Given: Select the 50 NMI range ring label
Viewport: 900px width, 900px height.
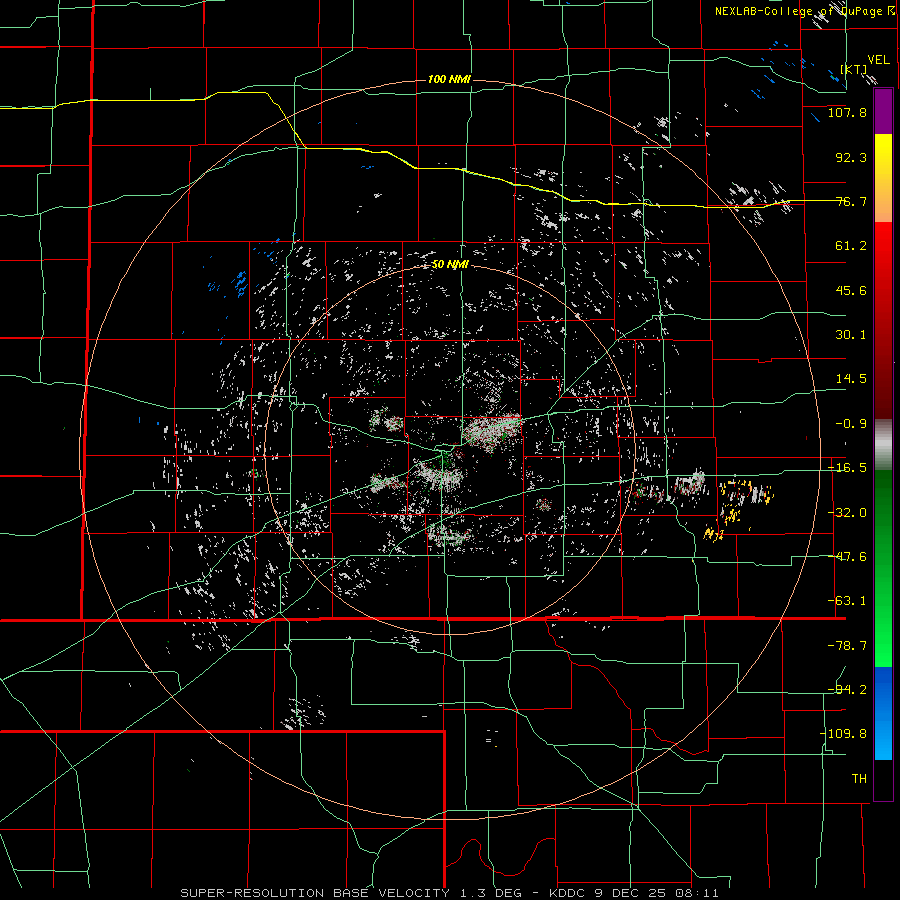Looking at the screenshot, I should coord(450,265).
